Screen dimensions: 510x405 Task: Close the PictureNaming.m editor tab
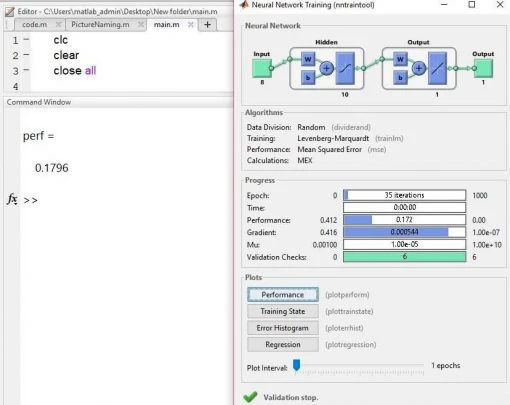click(141, 24)
